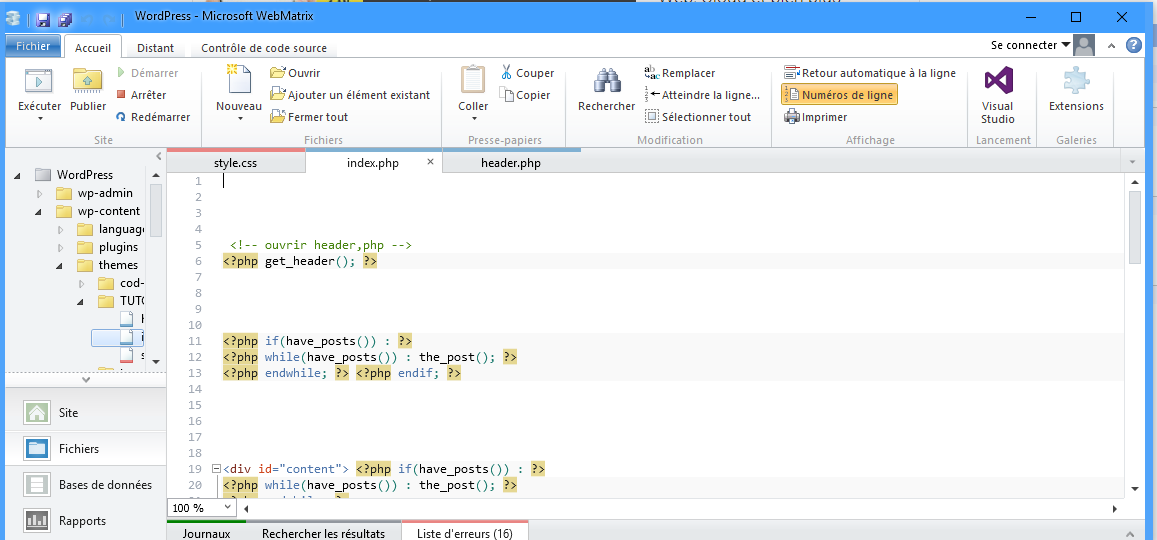Expand the plugins folder
The width and height of the screenshot is (1157, 540).
(x=61, y=247)
